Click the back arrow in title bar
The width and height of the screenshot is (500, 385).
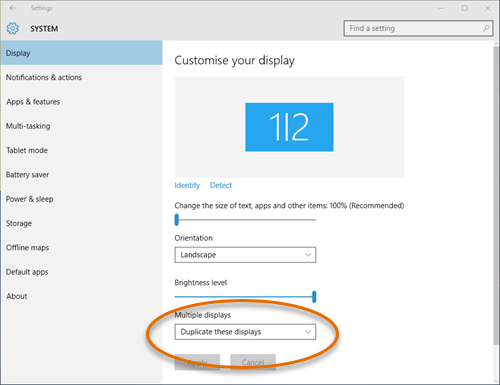pos(13,8)
